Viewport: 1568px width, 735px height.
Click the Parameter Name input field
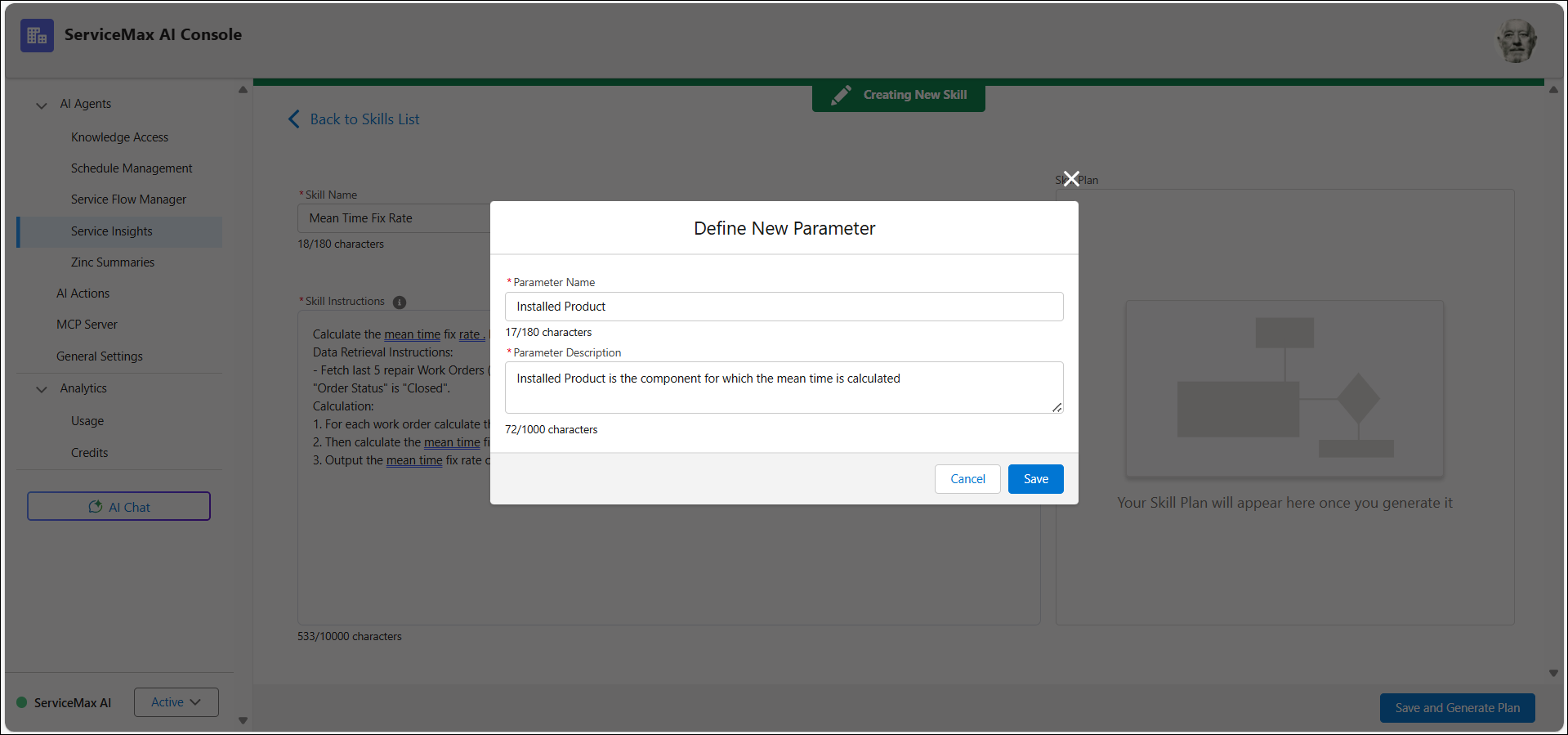[784, 307]
